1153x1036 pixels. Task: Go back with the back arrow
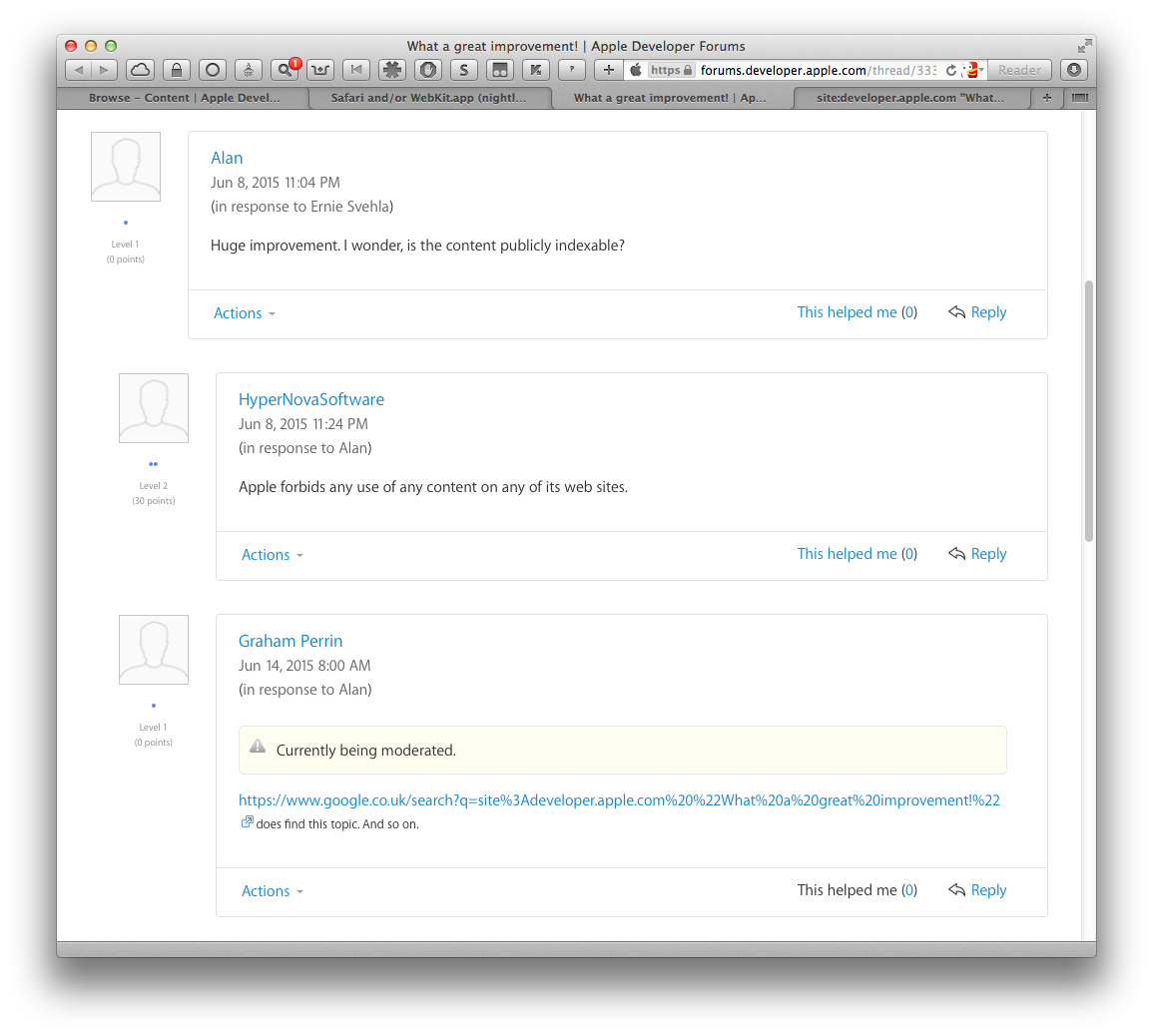pos(78,70)
